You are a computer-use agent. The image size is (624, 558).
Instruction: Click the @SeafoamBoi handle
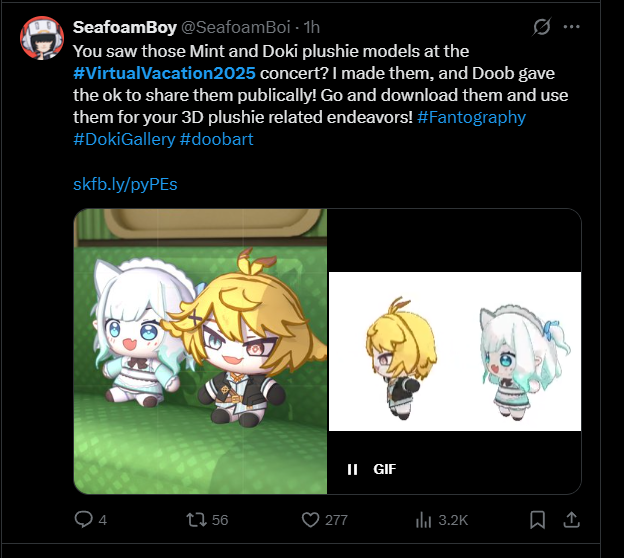pos(236,27)
